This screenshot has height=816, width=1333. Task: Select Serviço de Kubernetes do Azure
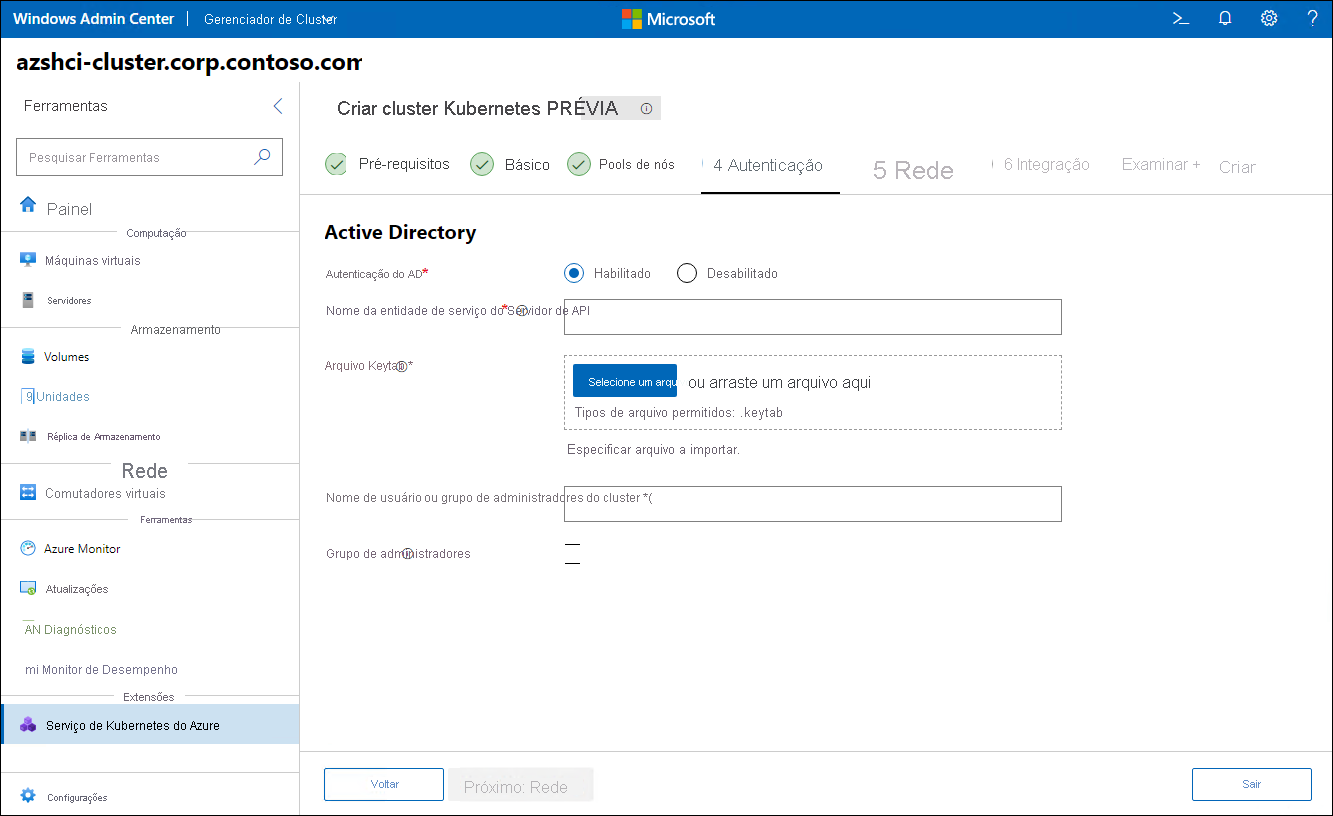[x=150, y=724]
